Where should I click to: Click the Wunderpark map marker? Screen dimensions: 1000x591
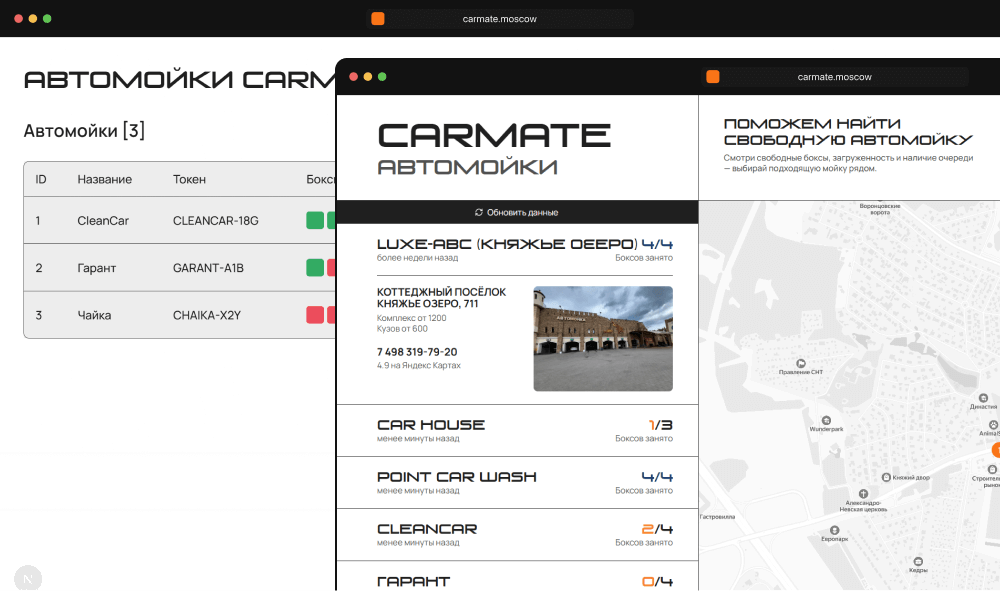click(x=827, y=420)
